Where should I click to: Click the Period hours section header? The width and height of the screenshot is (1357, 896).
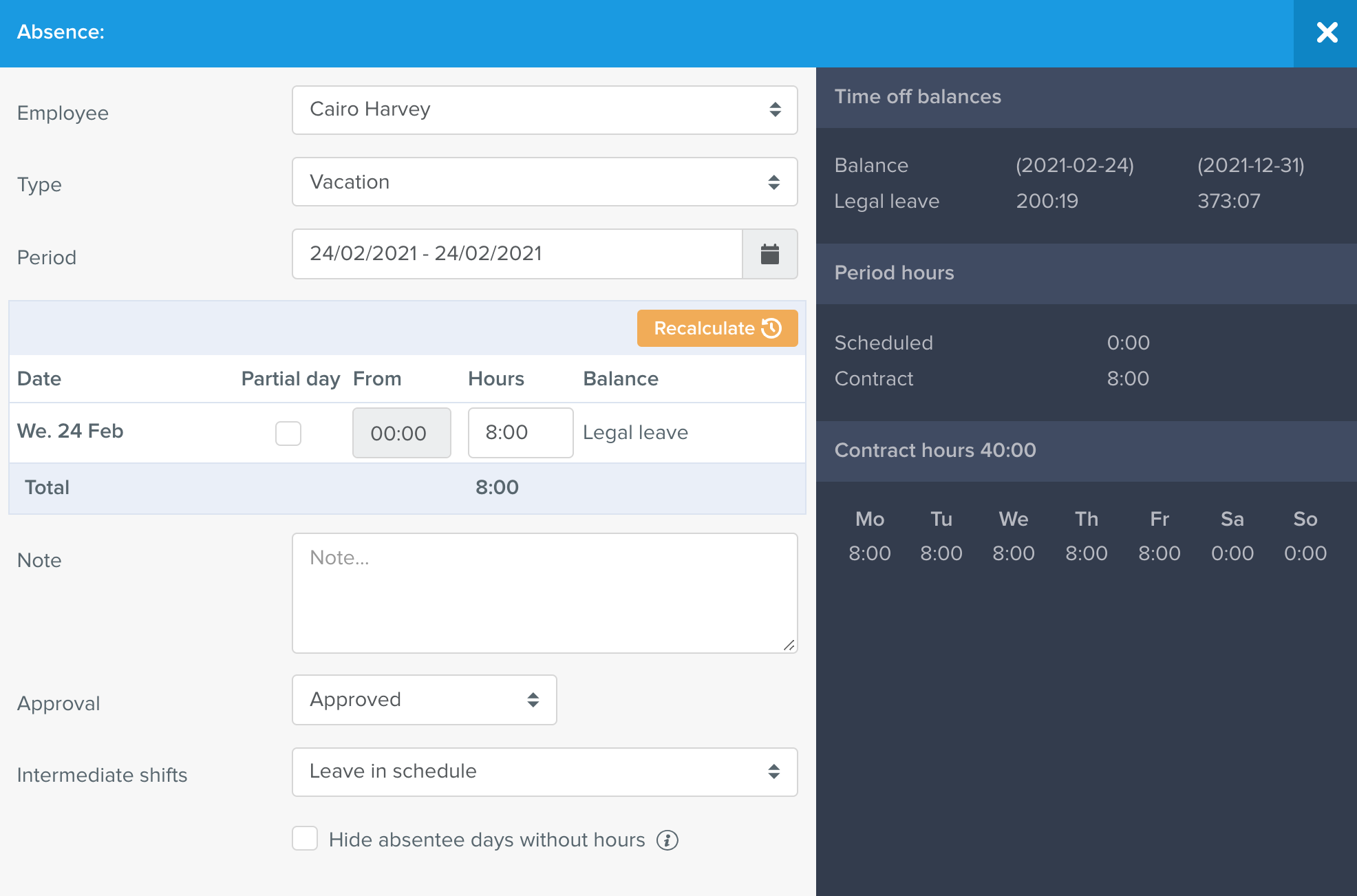(894, 272)
